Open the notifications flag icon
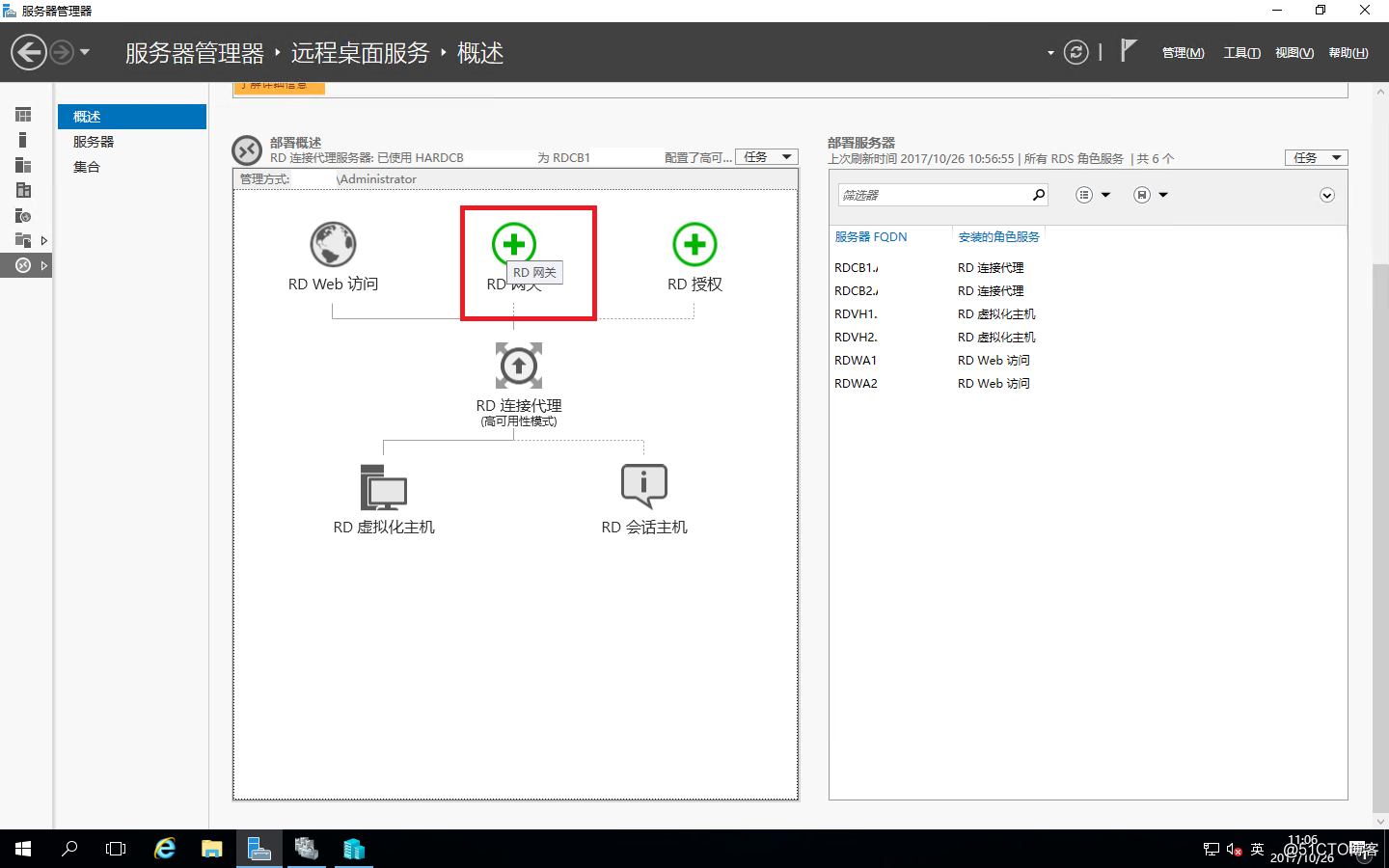 1129,50
